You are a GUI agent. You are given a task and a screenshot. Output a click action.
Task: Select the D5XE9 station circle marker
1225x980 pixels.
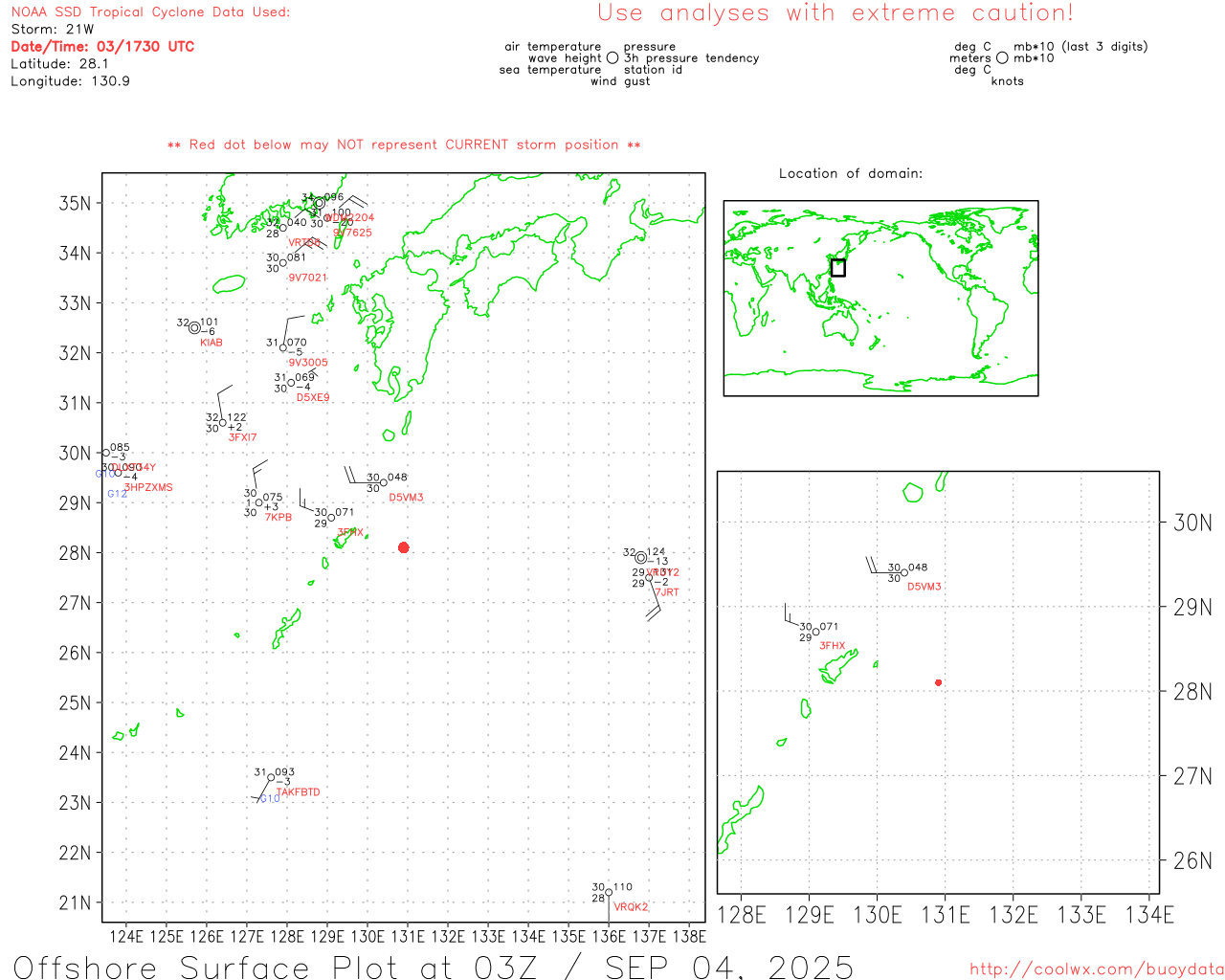[x=291, y=383]
